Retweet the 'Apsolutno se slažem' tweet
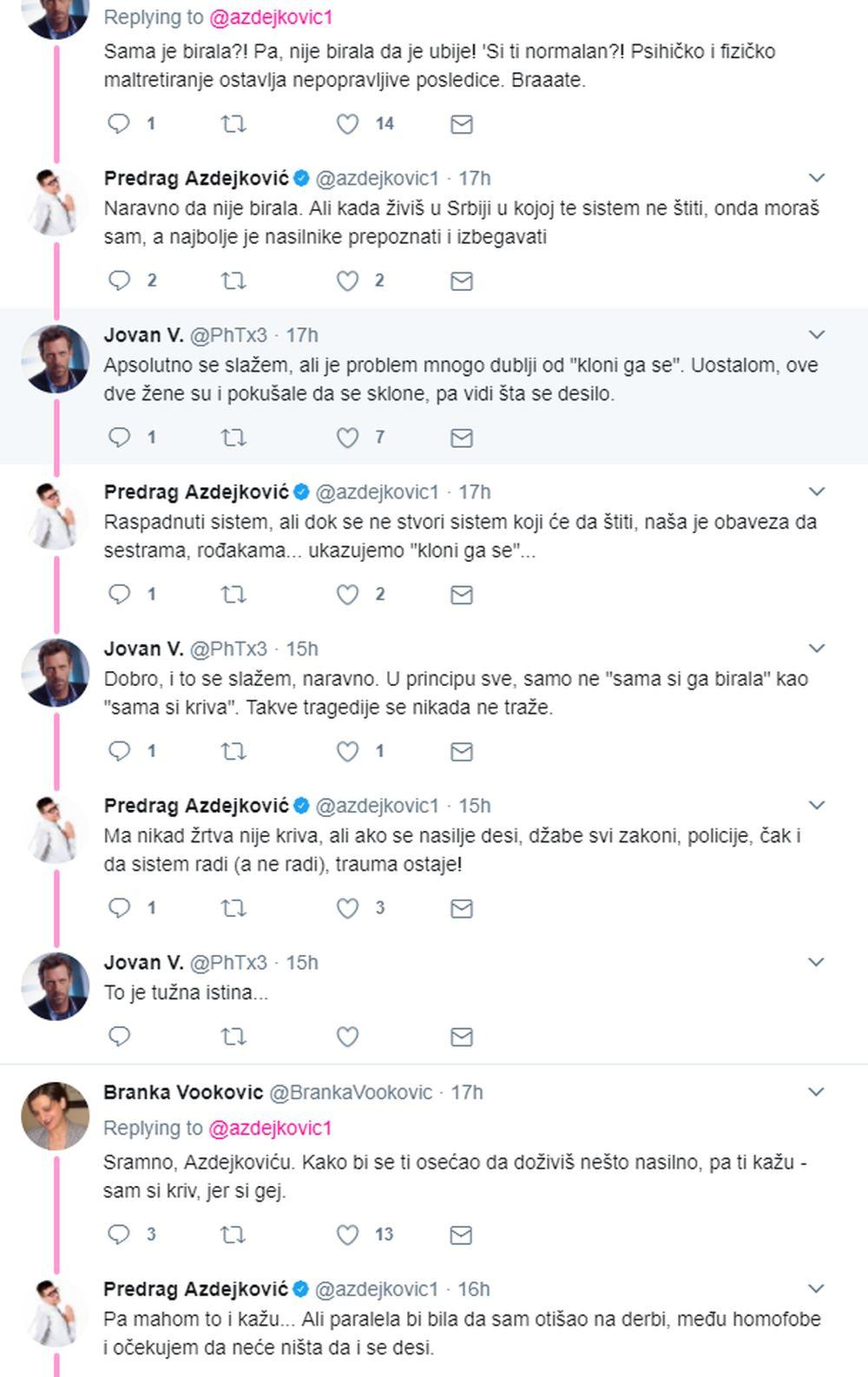Screen dimensions: 868x1377 (x=233, y=438)
